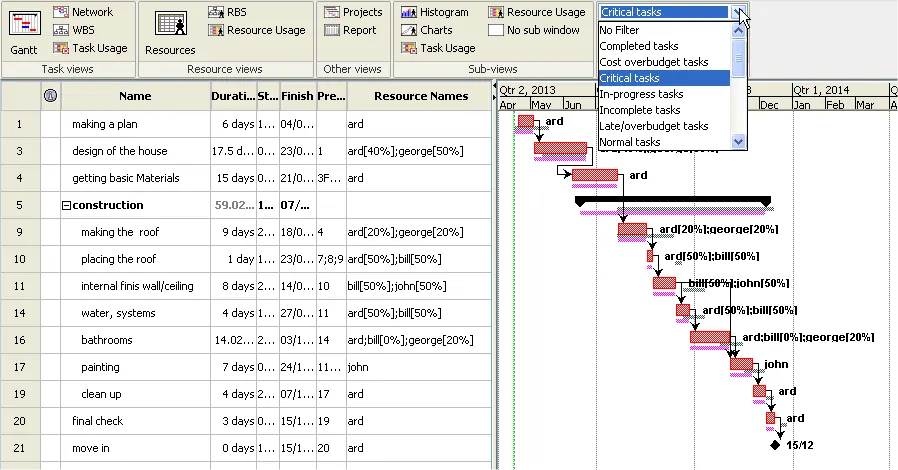Select the 'painting' task name
Screen dimensions: 898x470
(100, 367)
